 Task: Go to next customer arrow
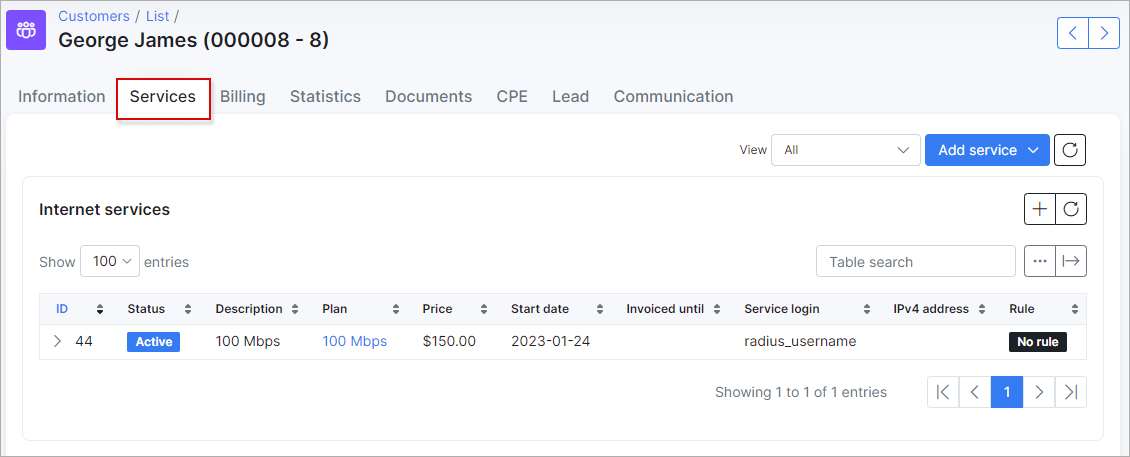tap(1104, 33)
